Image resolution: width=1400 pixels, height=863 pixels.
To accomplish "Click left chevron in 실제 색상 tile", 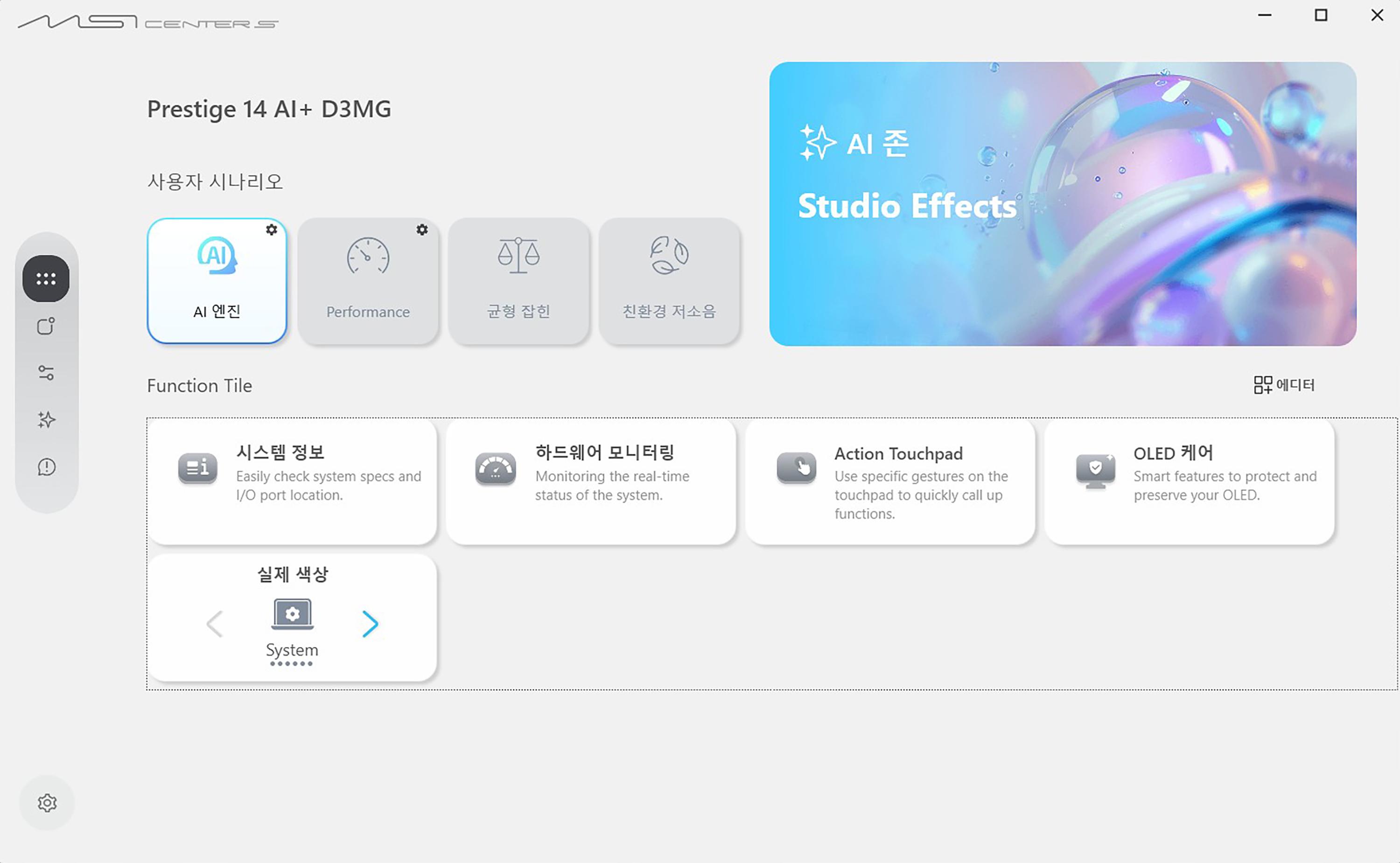I will click(x=215, y=623).
